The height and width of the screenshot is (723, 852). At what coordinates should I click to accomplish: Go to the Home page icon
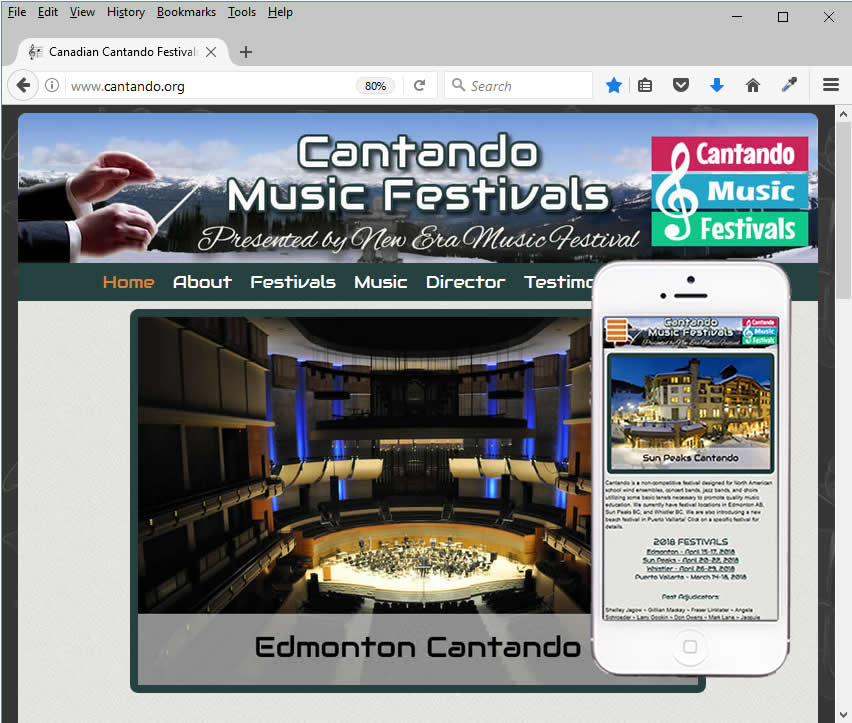[753, 85]
